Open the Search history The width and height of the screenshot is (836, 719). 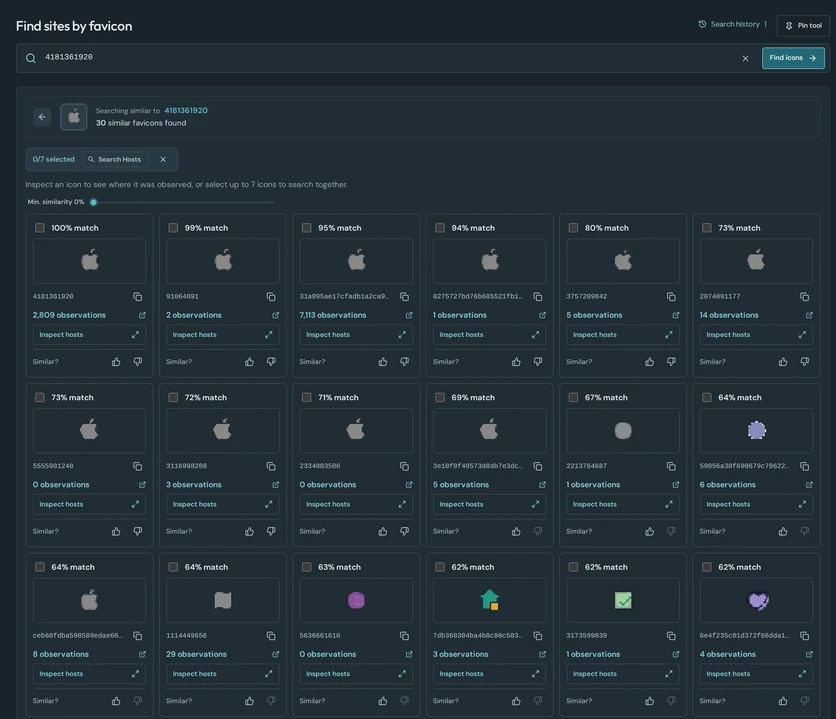[733, 24]
